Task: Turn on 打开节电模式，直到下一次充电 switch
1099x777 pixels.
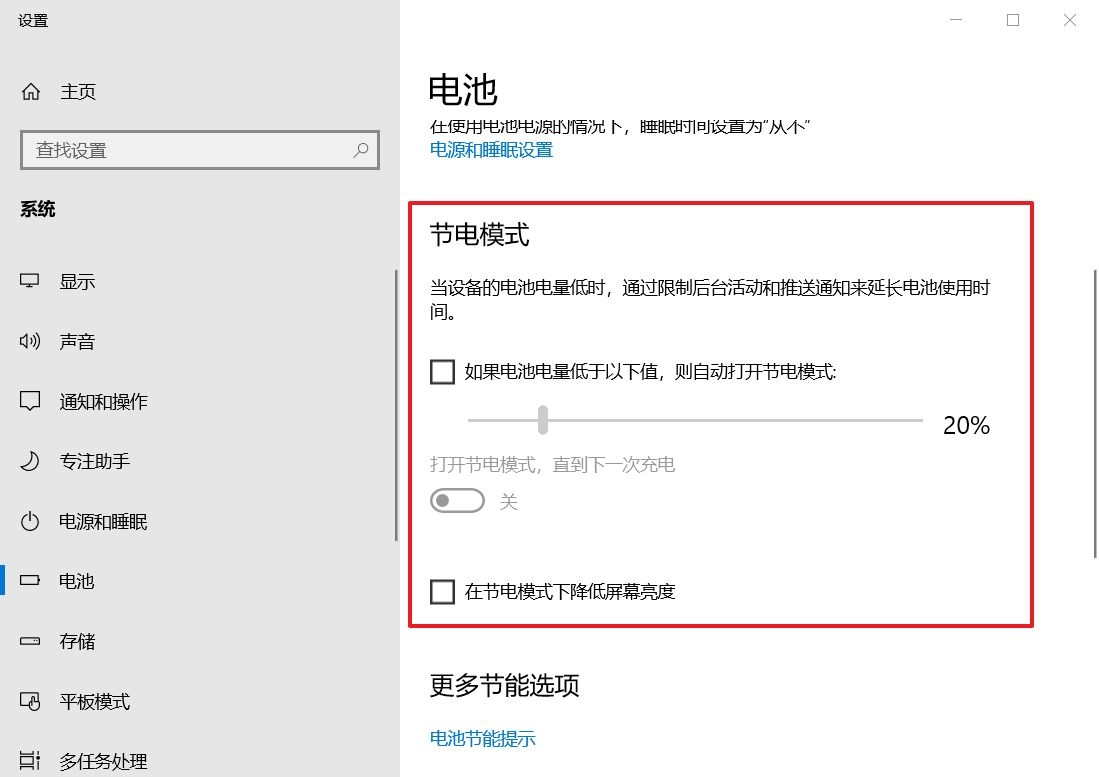Action: click(x=457, y=500)
